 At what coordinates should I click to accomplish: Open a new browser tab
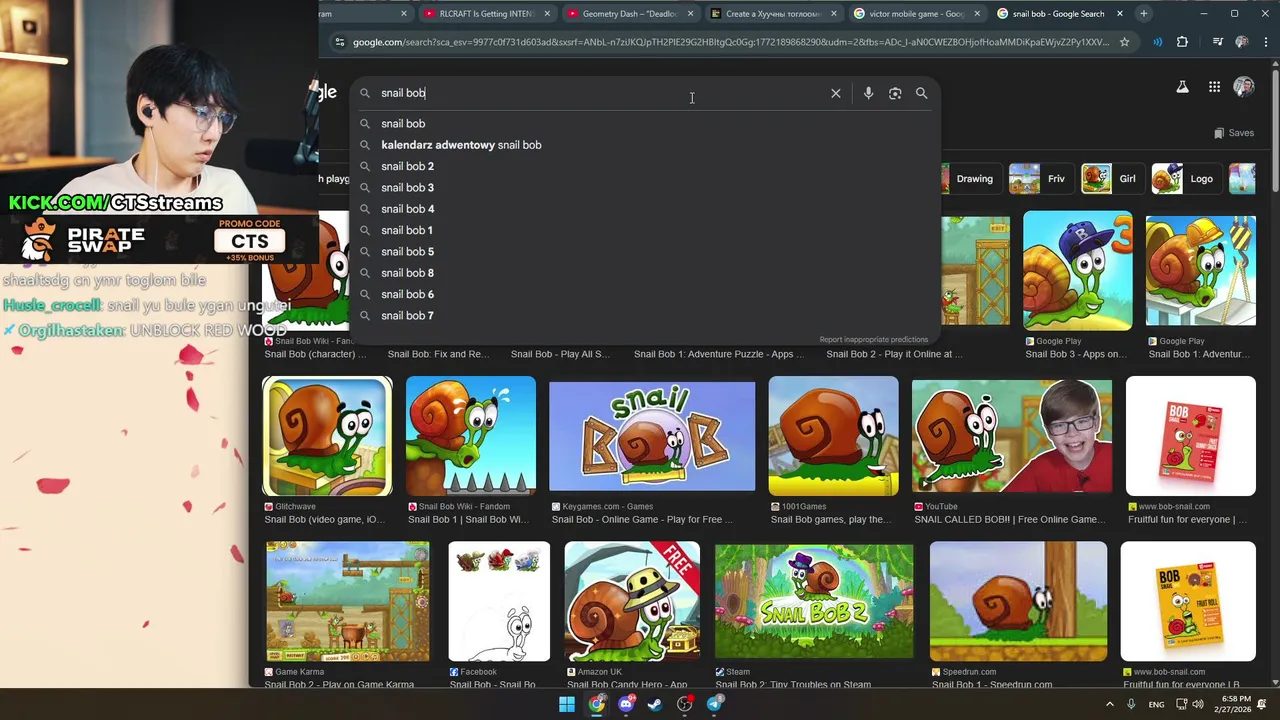[1143, 14]
